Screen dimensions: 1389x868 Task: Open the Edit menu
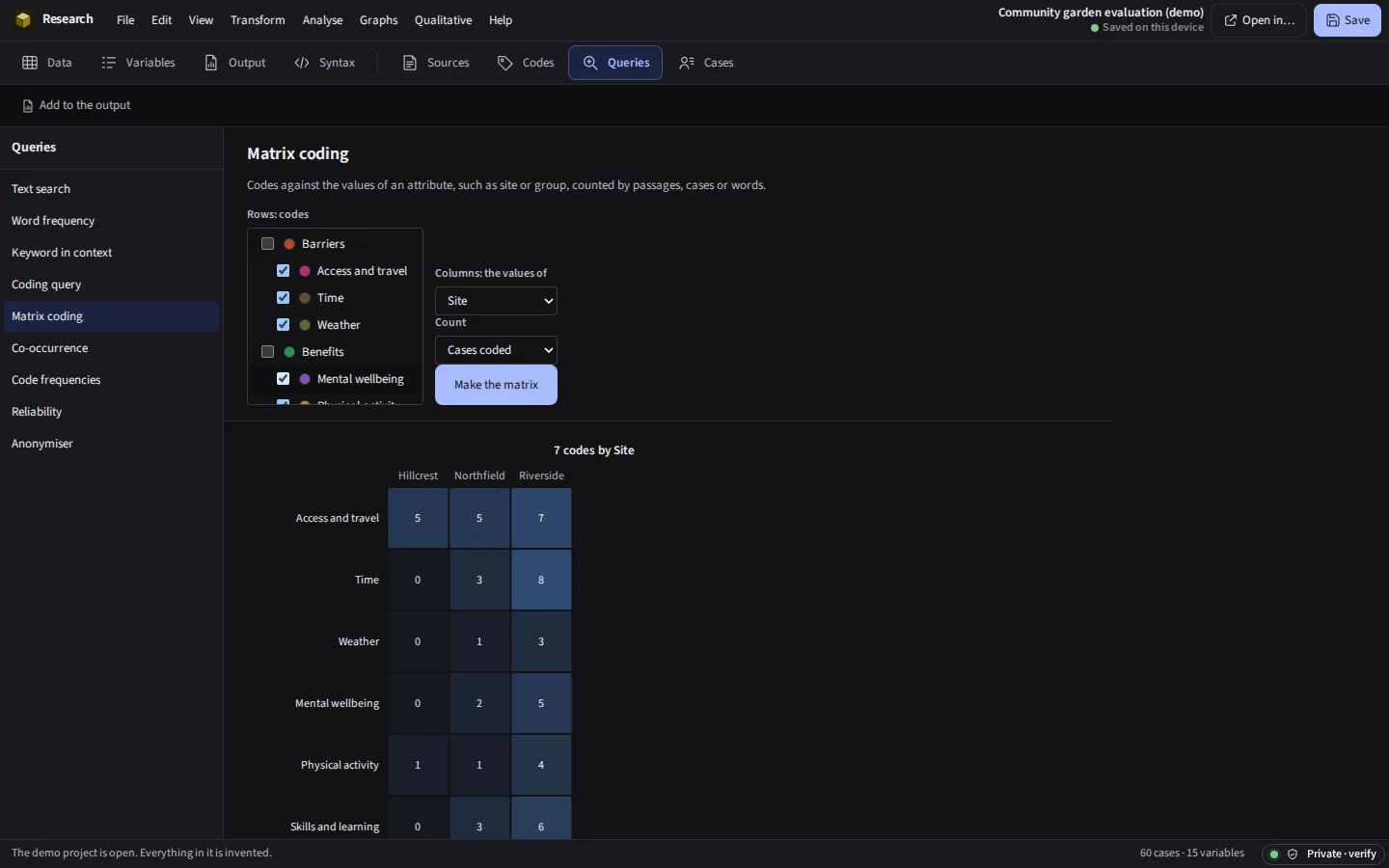[x=162, y=20]
